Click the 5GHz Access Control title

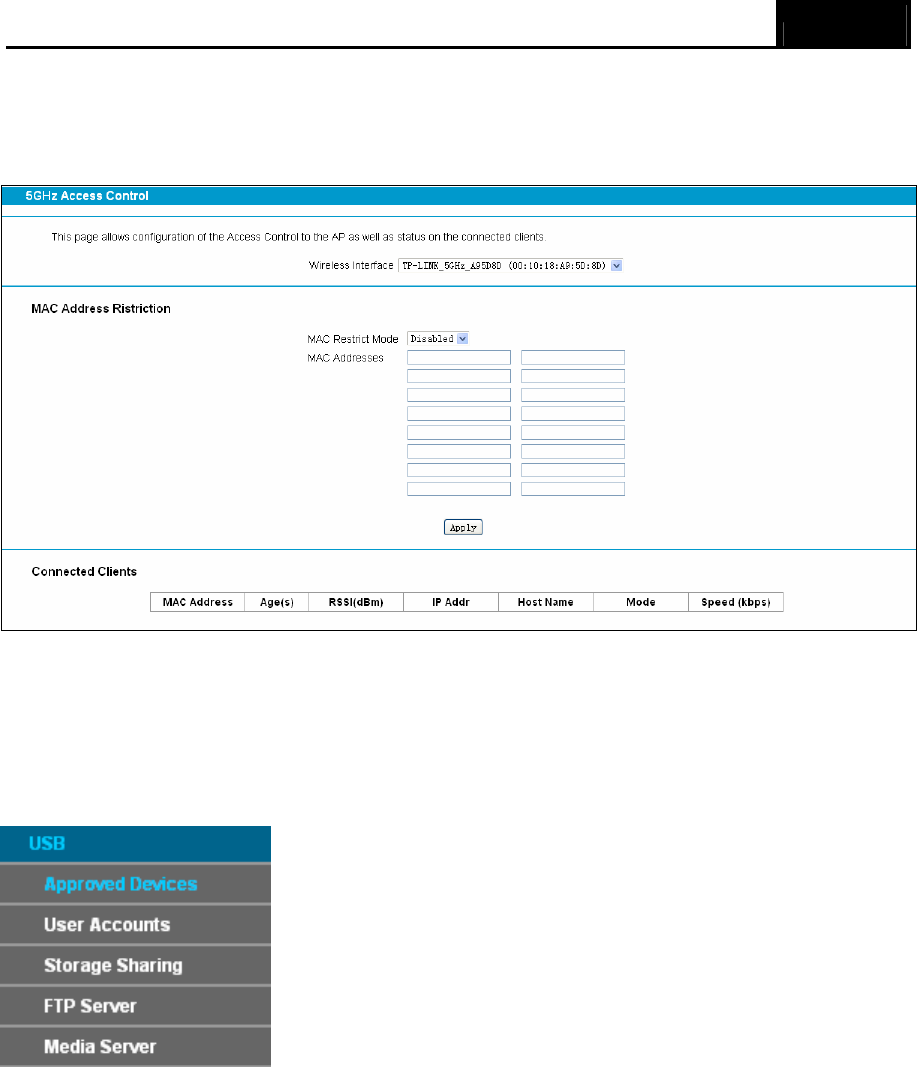(87, 196)
